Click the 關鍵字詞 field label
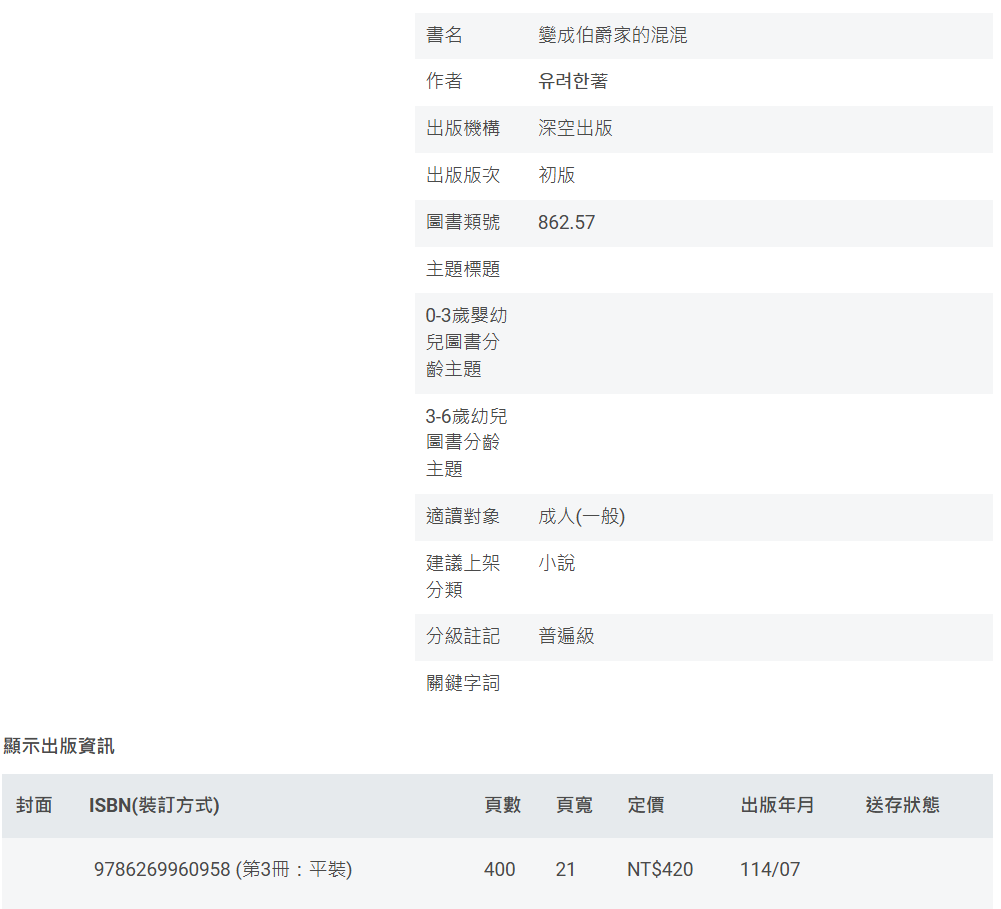 tap(463, 684)
